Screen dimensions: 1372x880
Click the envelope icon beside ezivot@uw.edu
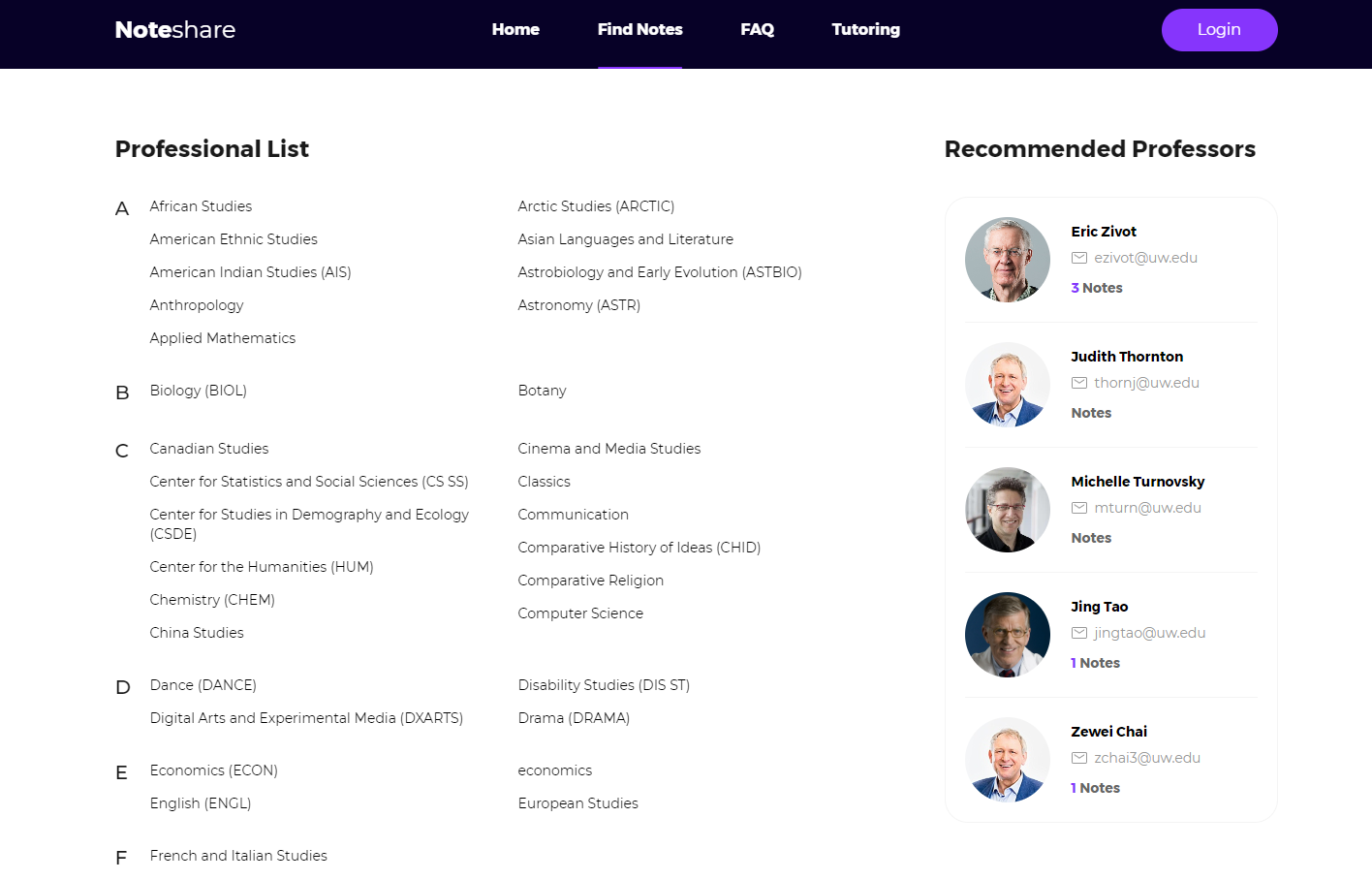click(1079, 258)
